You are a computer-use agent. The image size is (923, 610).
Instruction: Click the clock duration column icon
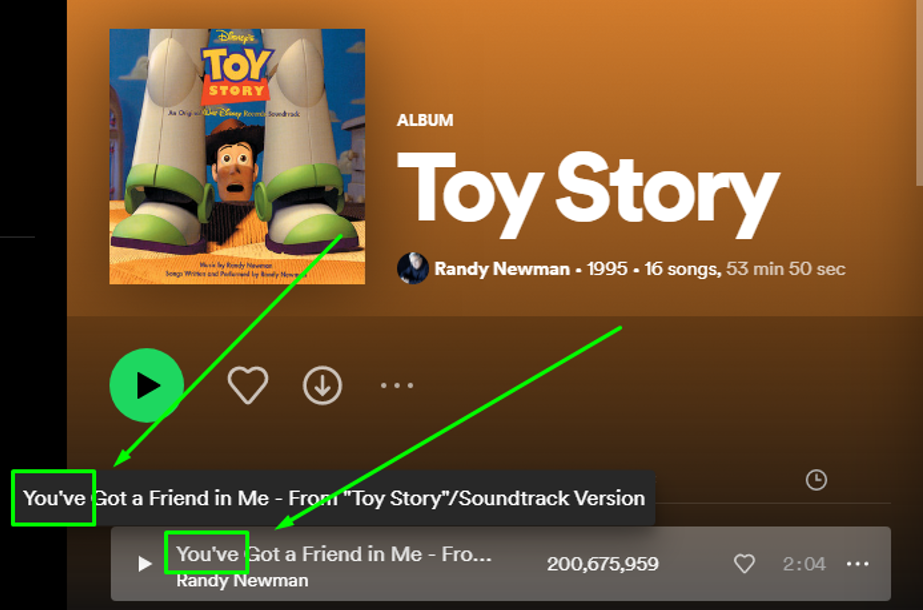[816, 480]
